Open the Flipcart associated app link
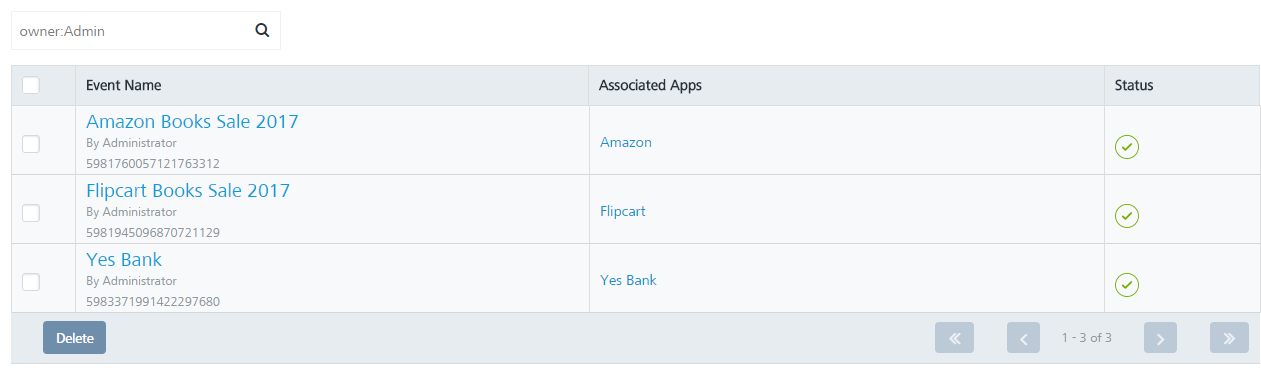 625,211
